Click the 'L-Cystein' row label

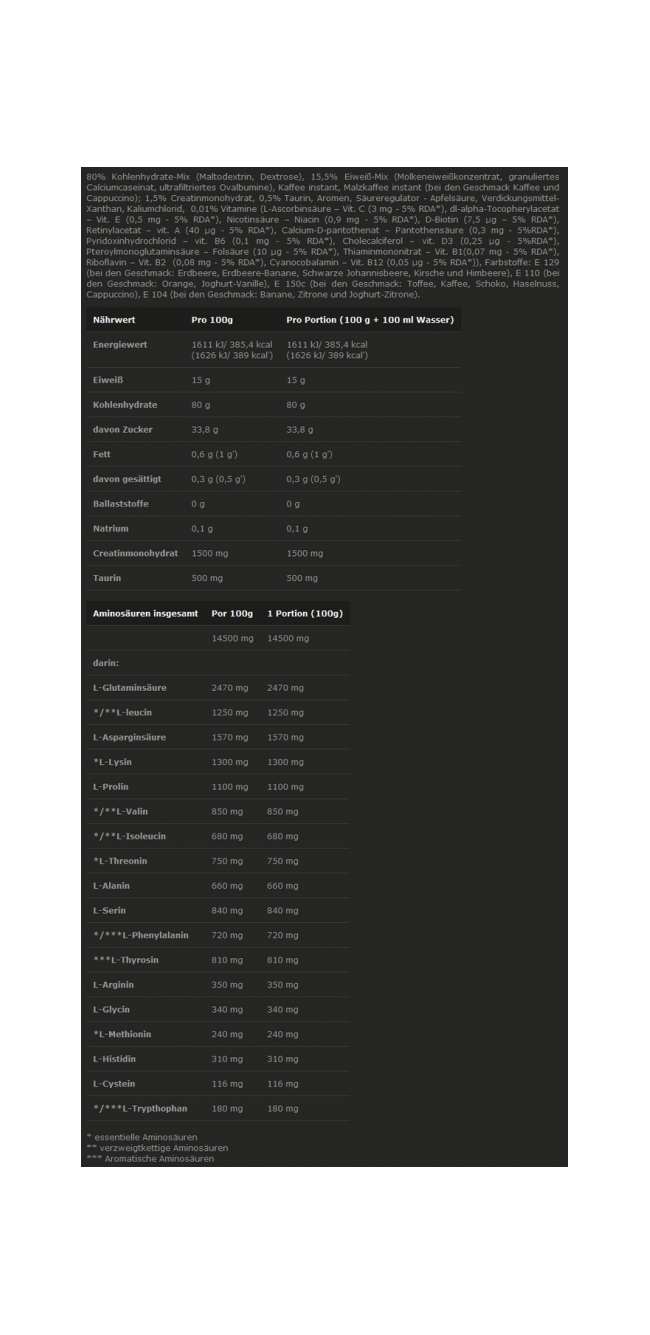[114, 1084]
